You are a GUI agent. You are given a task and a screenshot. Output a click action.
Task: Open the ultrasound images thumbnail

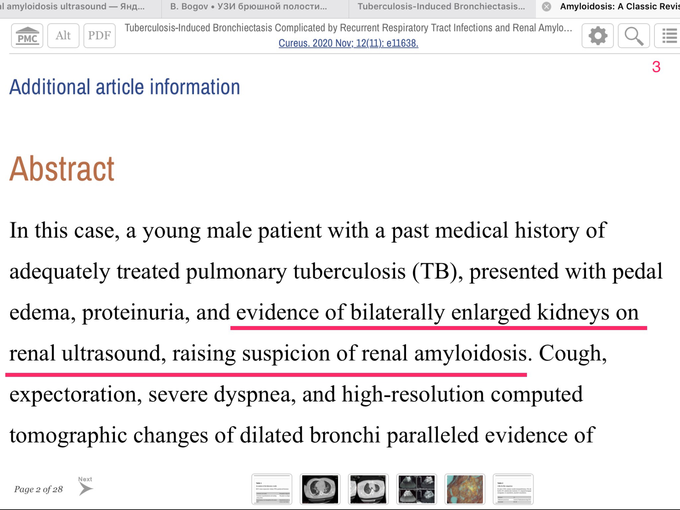click(x=416, y=489)
